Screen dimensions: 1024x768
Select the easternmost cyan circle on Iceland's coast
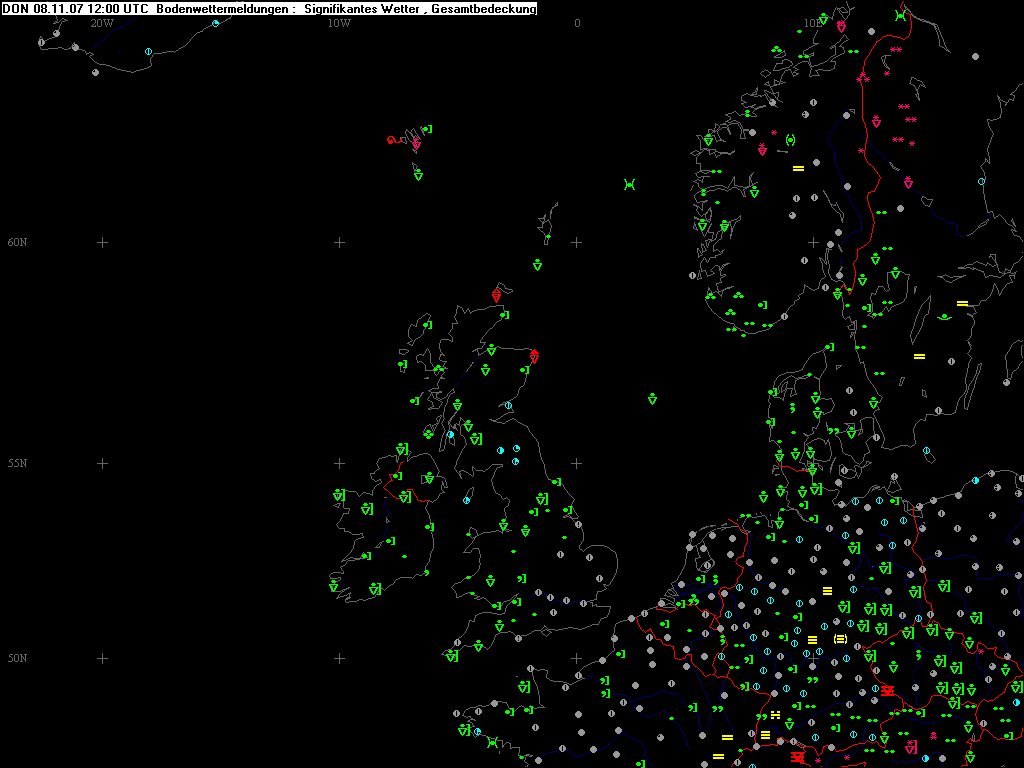[x=215, y=23]
